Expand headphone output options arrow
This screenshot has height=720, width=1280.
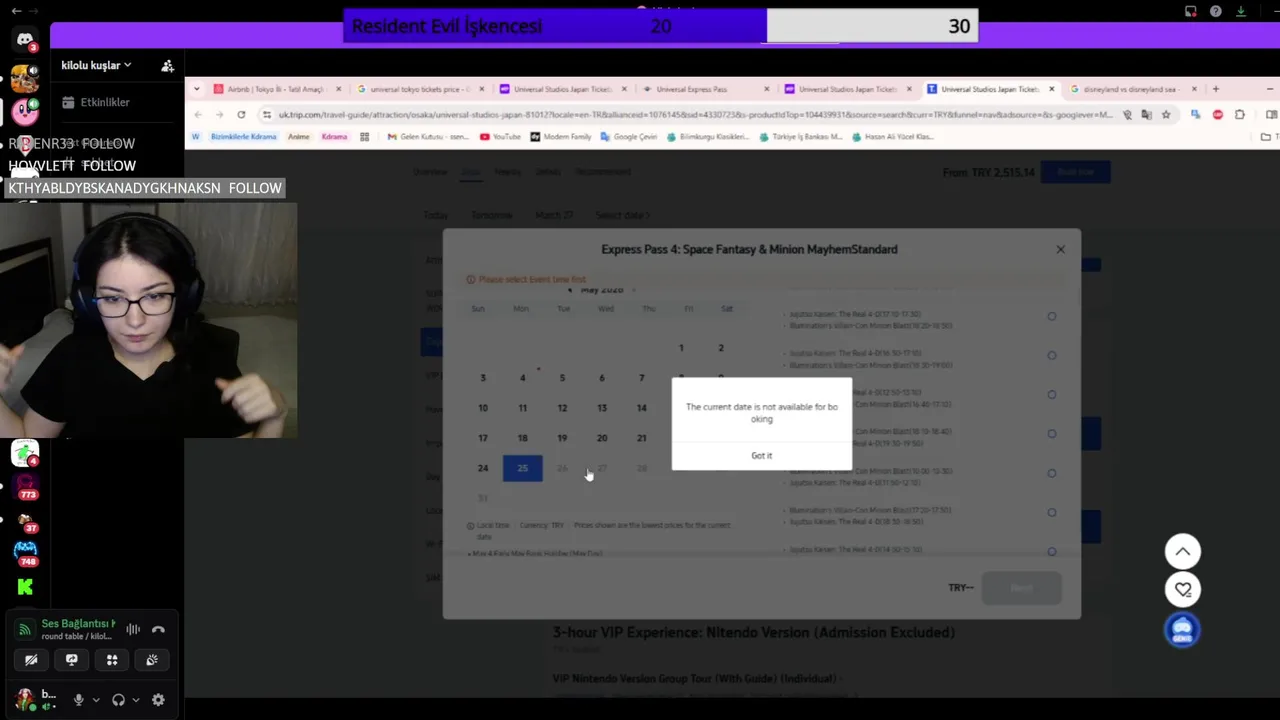coord(136,700)
